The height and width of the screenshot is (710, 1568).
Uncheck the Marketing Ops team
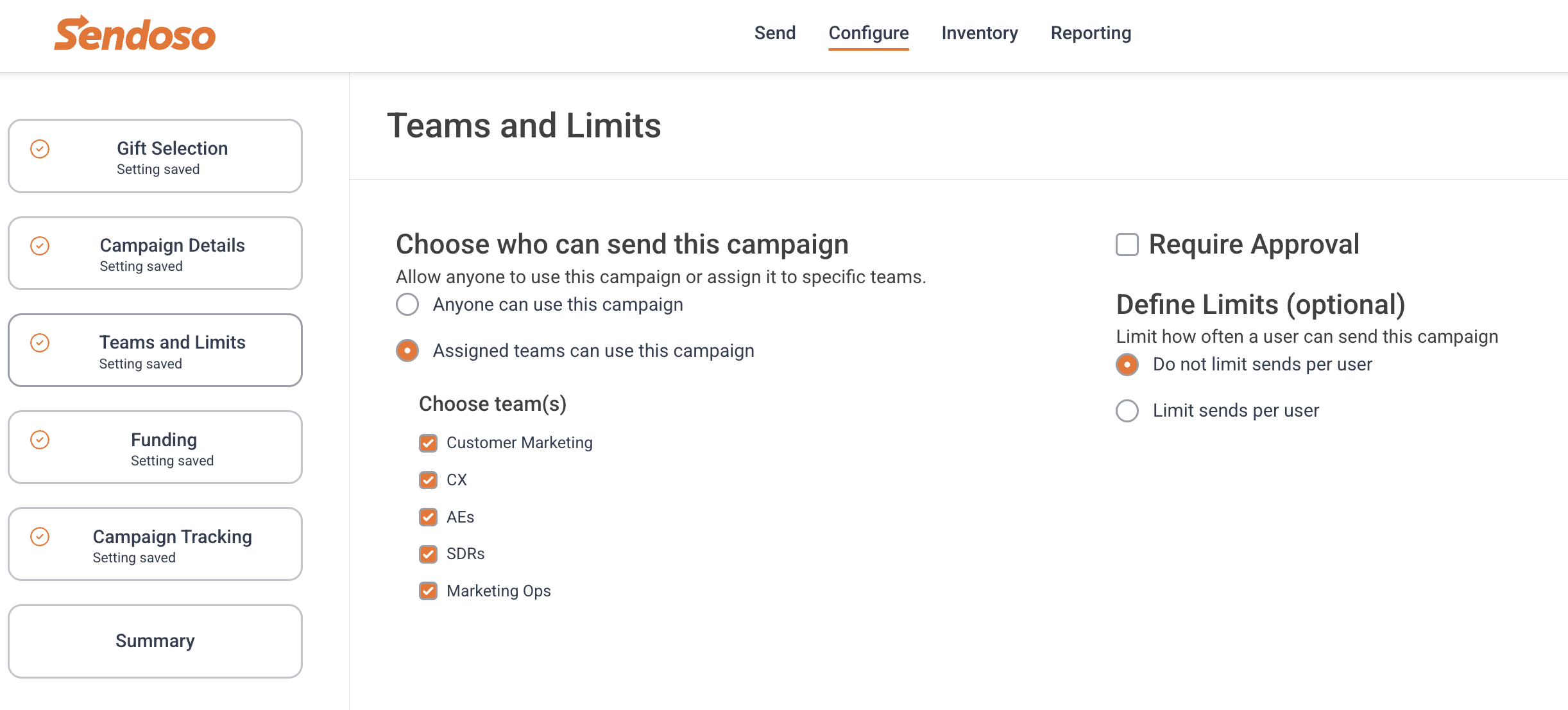429,591
